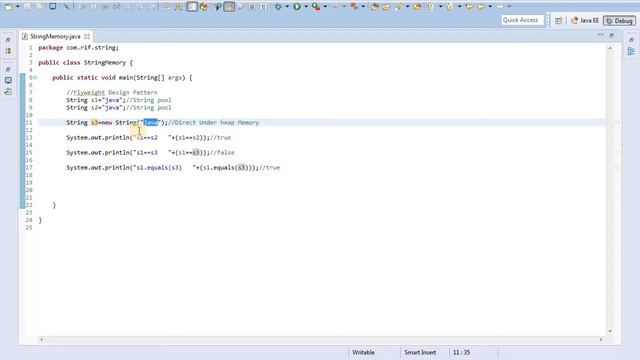The image size is (640, 360).
Task: Open the Debug launch dropdown arrow
Action: [287, 7]
